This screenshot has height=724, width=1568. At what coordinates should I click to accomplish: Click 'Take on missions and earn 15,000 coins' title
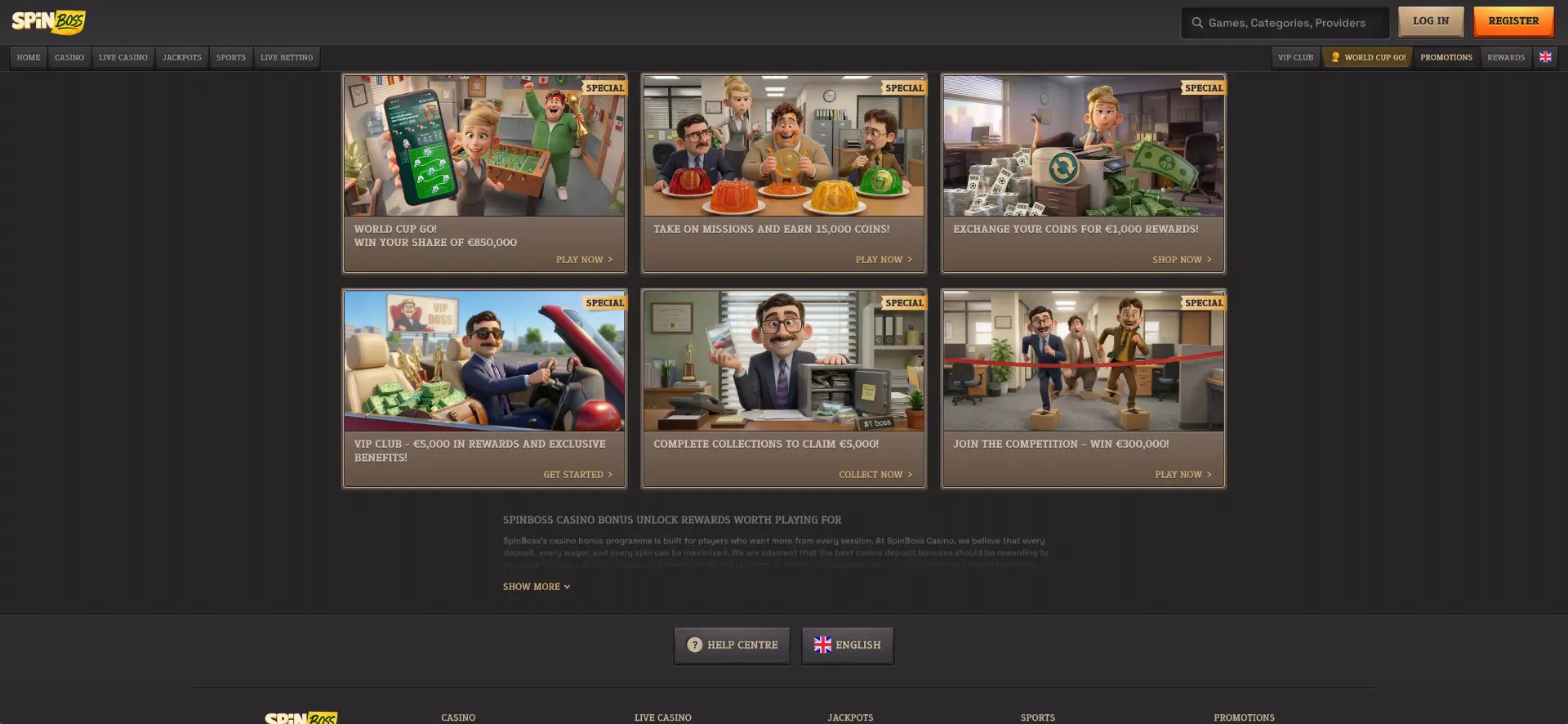[772, 230]
